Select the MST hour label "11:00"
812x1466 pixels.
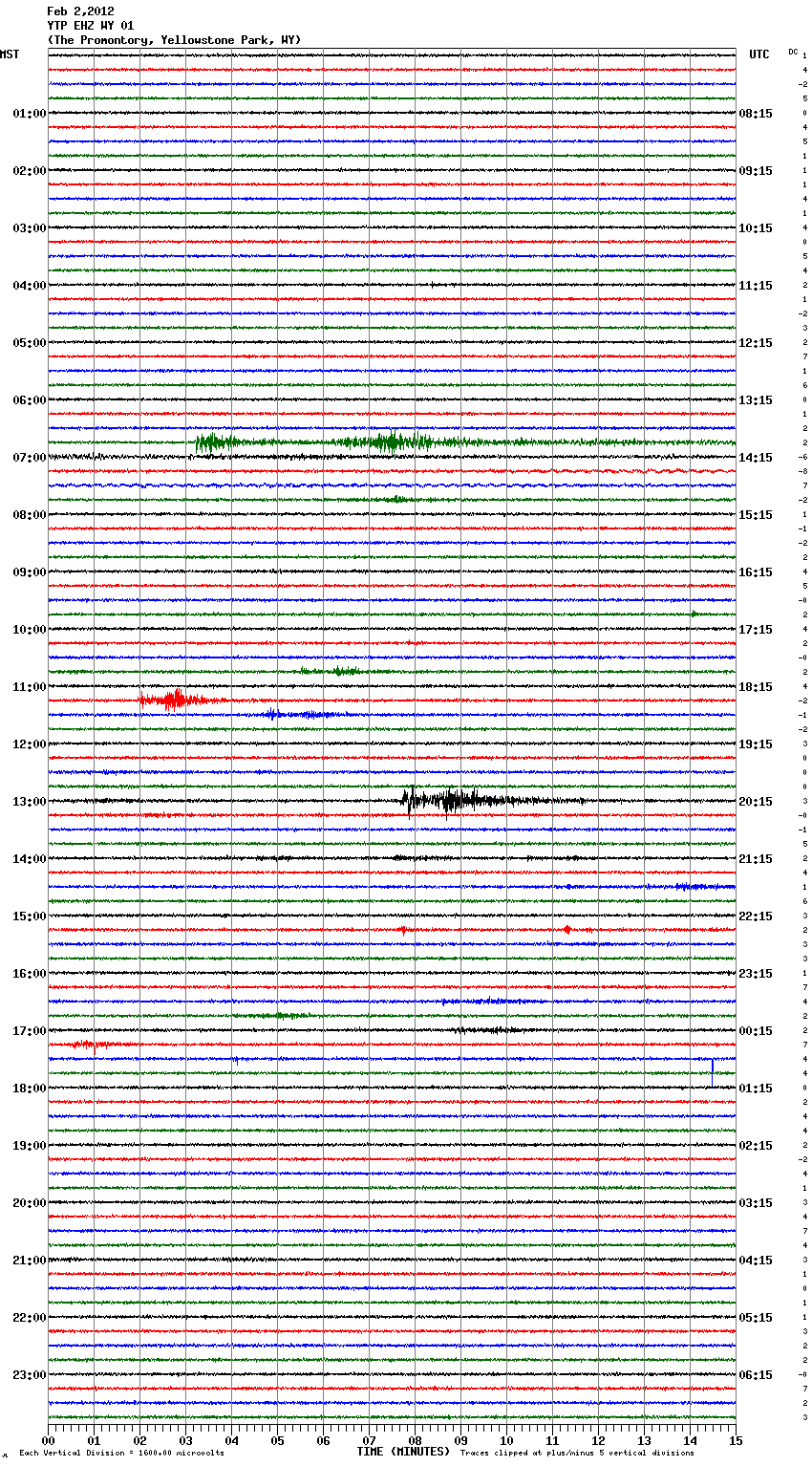(30, 687)
